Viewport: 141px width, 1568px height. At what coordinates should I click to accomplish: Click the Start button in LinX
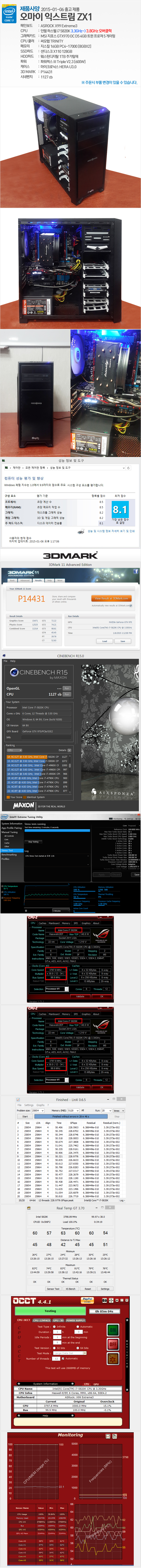pyautogui.click(x=25, y=1116)
